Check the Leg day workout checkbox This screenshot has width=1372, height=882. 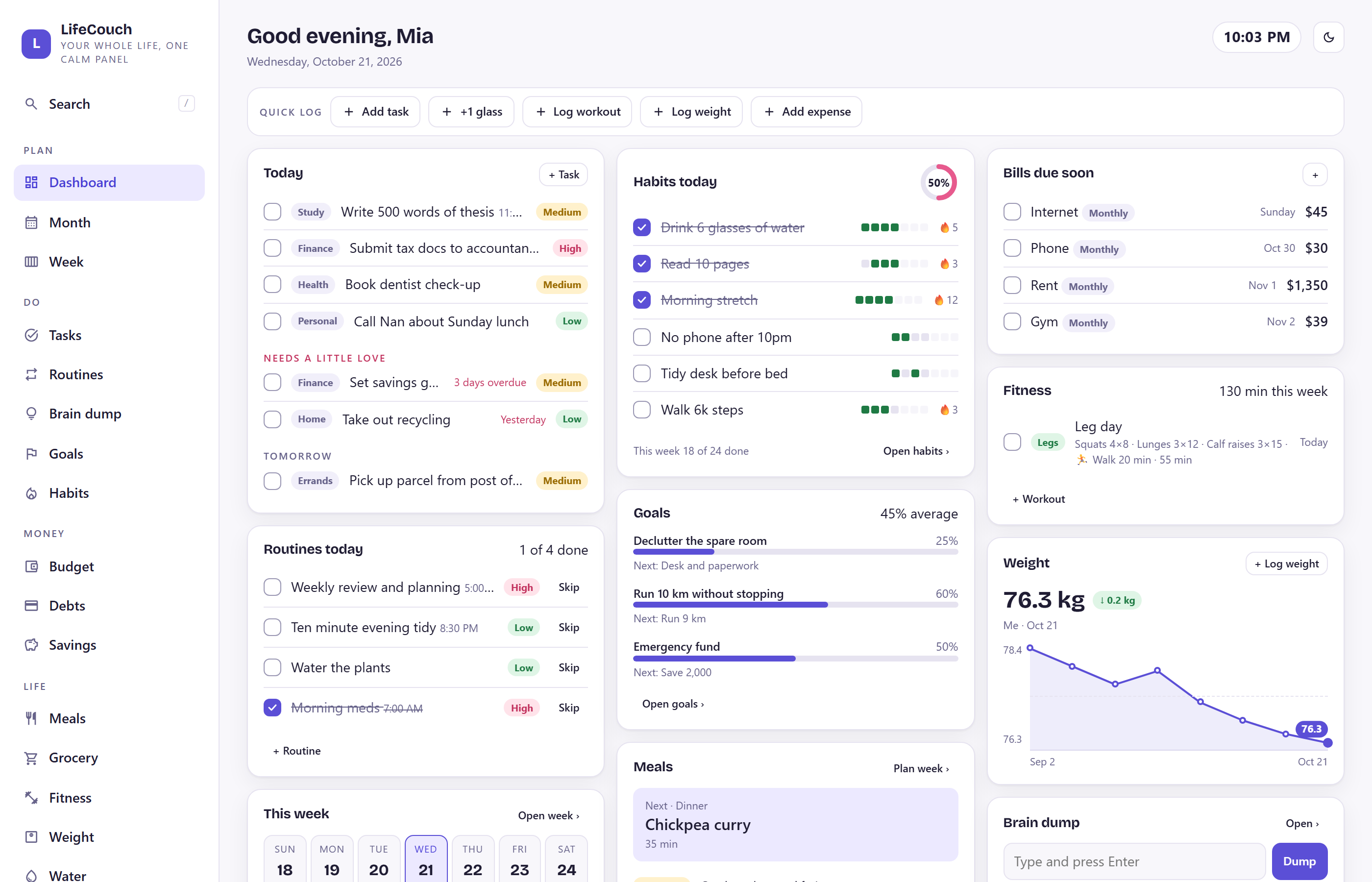pyautogui.click(x=1012, y=442)
